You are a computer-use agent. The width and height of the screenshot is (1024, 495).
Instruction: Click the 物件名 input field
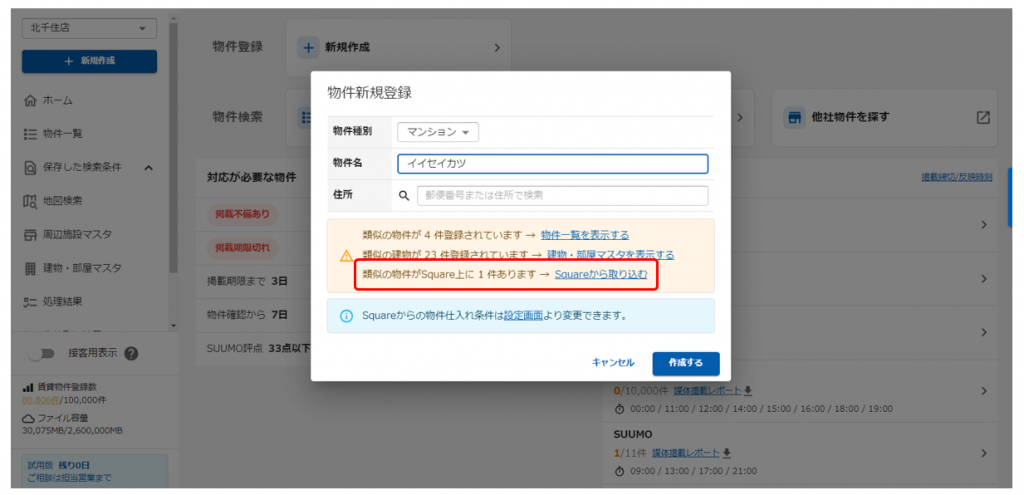tap(552, 163)
